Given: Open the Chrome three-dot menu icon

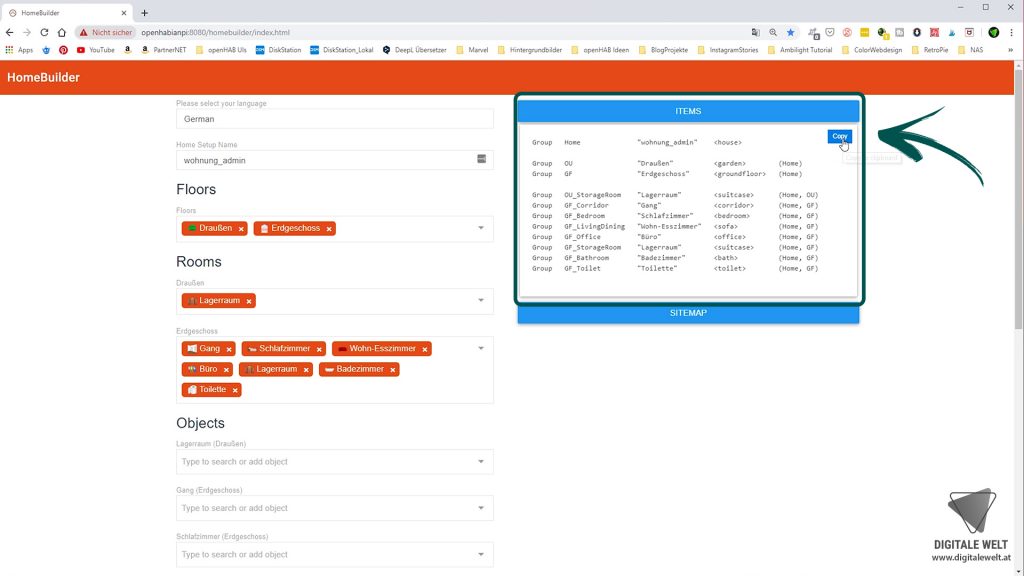Looking at the screenshot, I should pos(1013,32).
